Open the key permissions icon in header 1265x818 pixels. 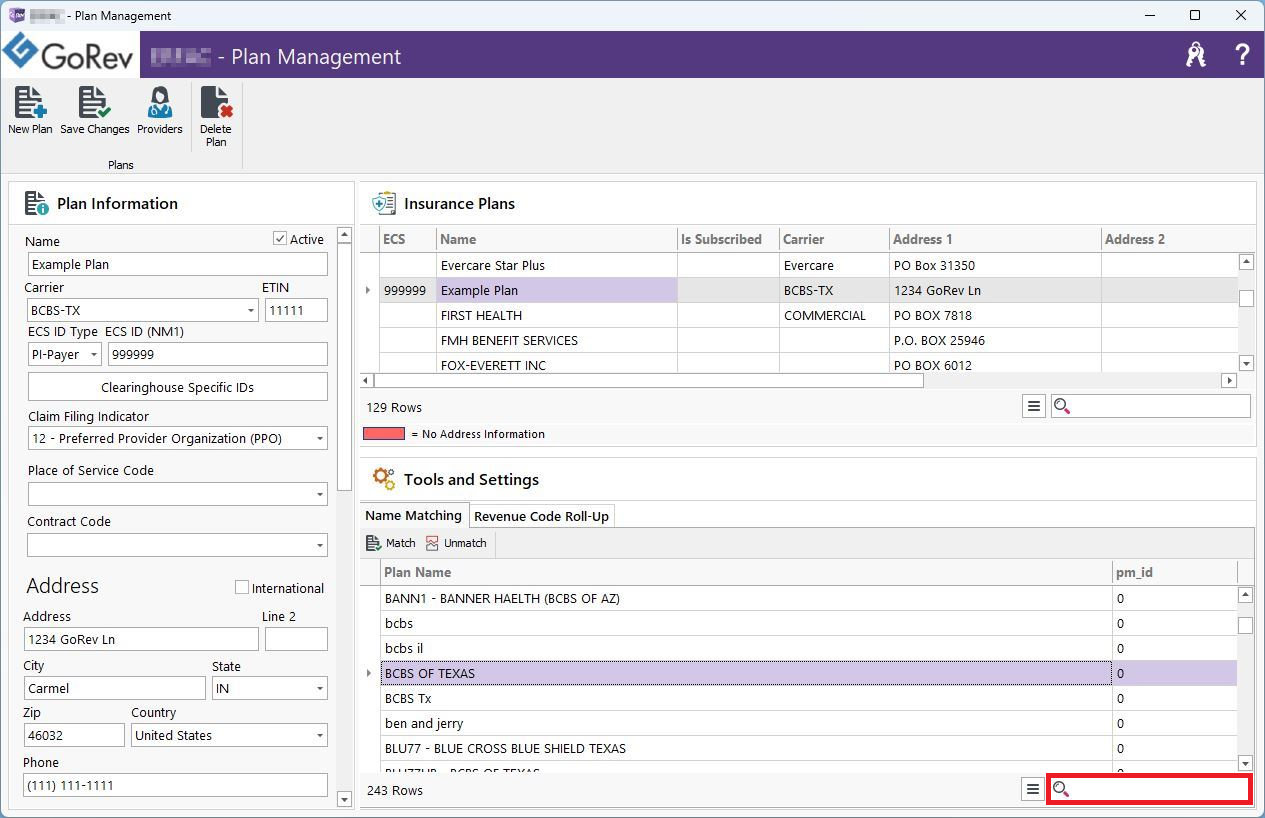tap(1196, 55)
